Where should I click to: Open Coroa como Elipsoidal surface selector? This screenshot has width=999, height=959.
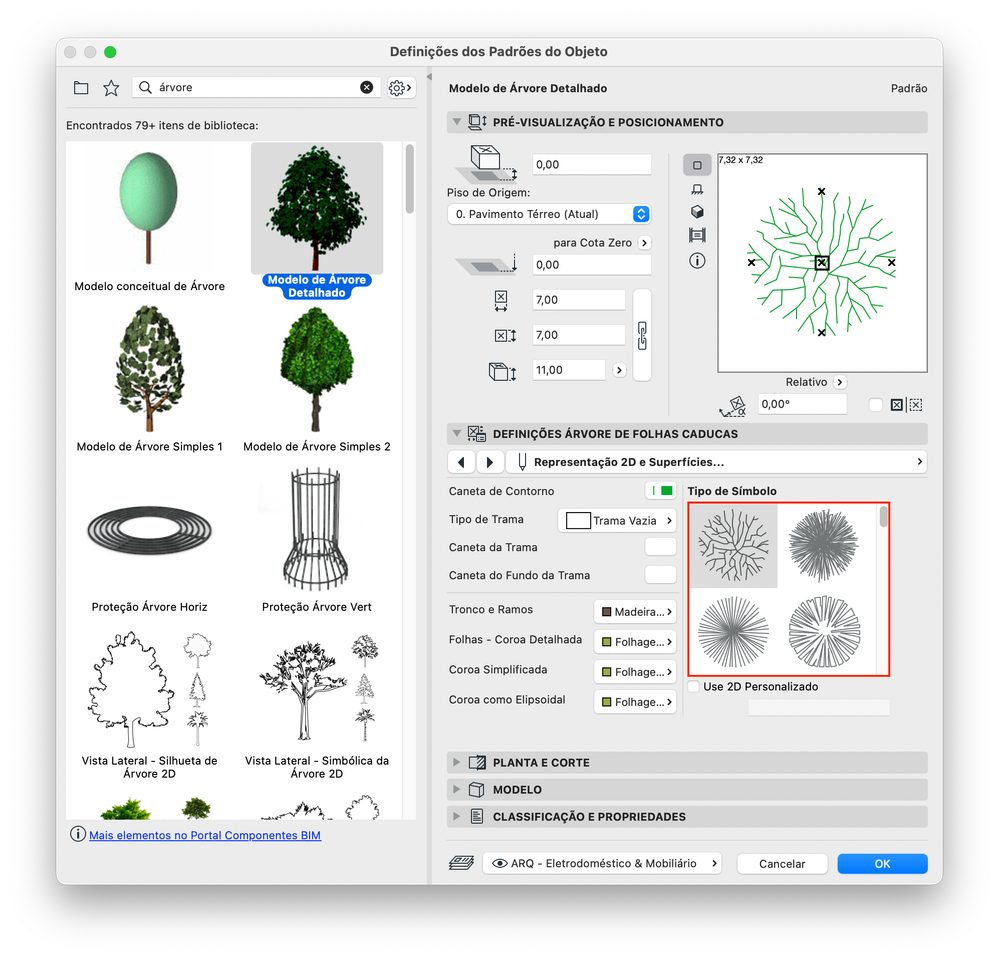point(635,702)
